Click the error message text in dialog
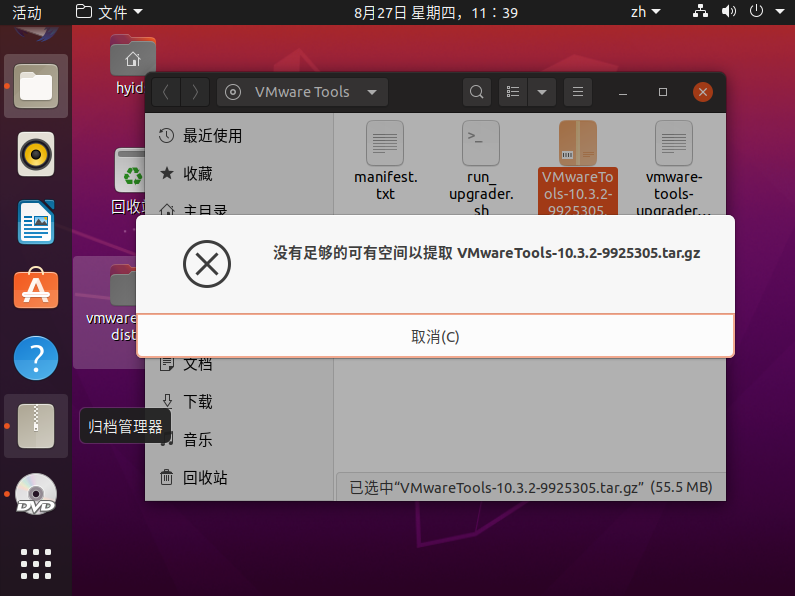This screenshot has width=795, height=596. (487, 252)
